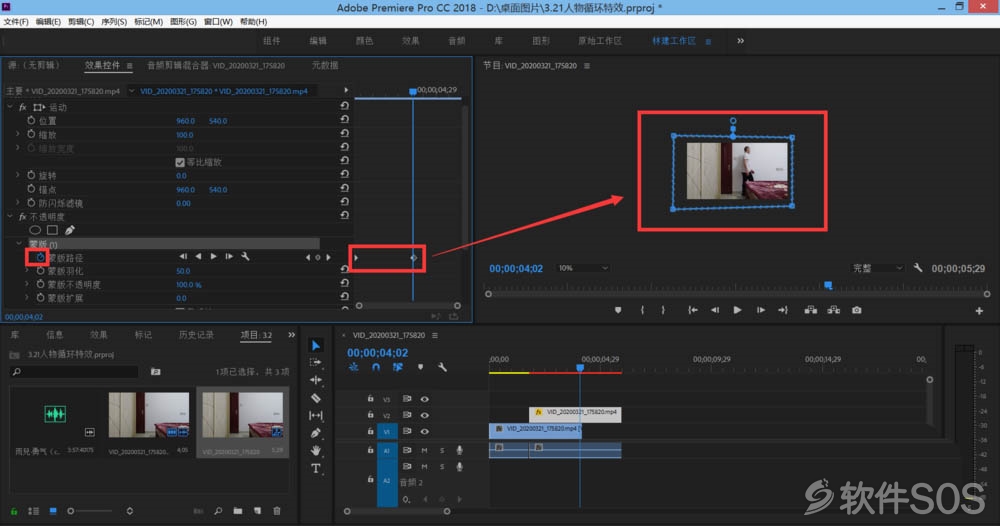The height and width of the screenshot is (526, 1000).
Task: Step back one frame in Program monitor
Action: pos(715,310)
